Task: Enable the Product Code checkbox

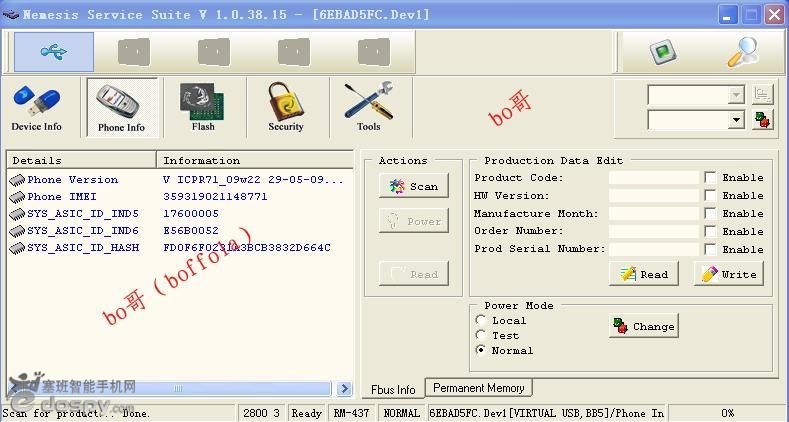Action: point(710,178)
